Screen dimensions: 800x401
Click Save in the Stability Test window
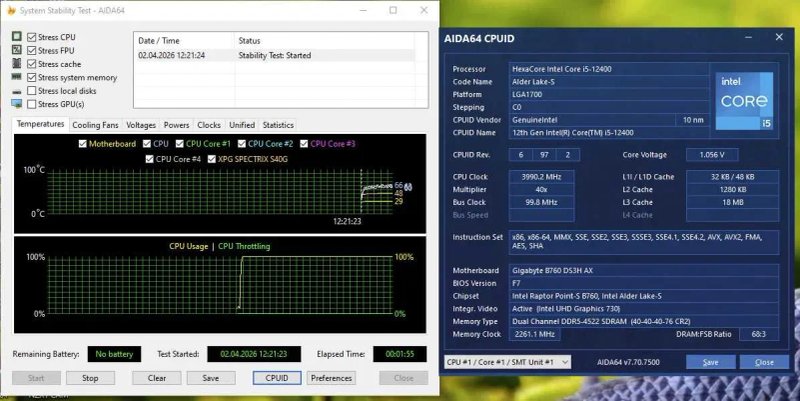[211, 378]
